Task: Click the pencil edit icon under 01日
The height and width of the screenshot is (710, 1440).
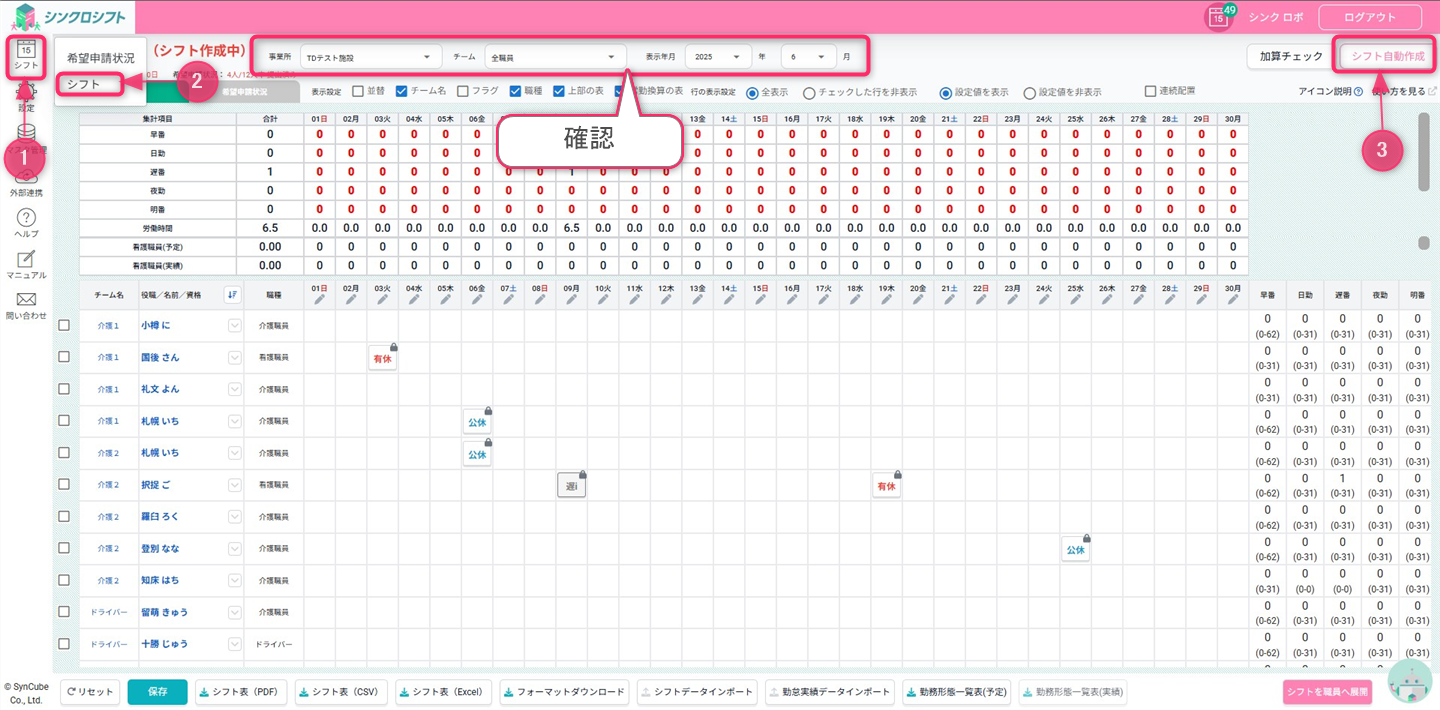Action: (319, 299)
